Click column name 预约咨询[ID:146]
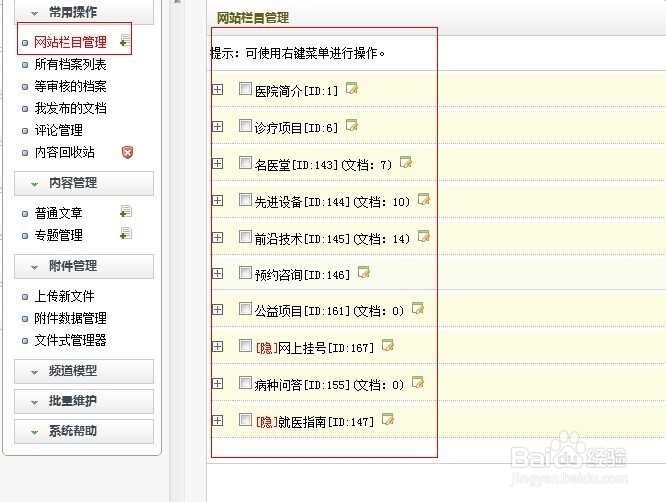The height and width of the screenshot is (502, 666). (x=302, y=275)
